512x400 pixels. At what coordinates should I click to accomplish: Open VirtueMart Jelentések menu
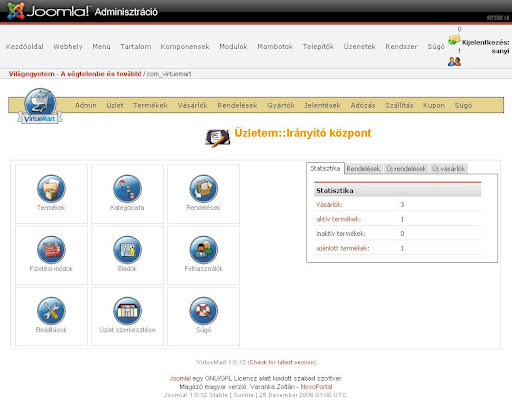point(322,105)
